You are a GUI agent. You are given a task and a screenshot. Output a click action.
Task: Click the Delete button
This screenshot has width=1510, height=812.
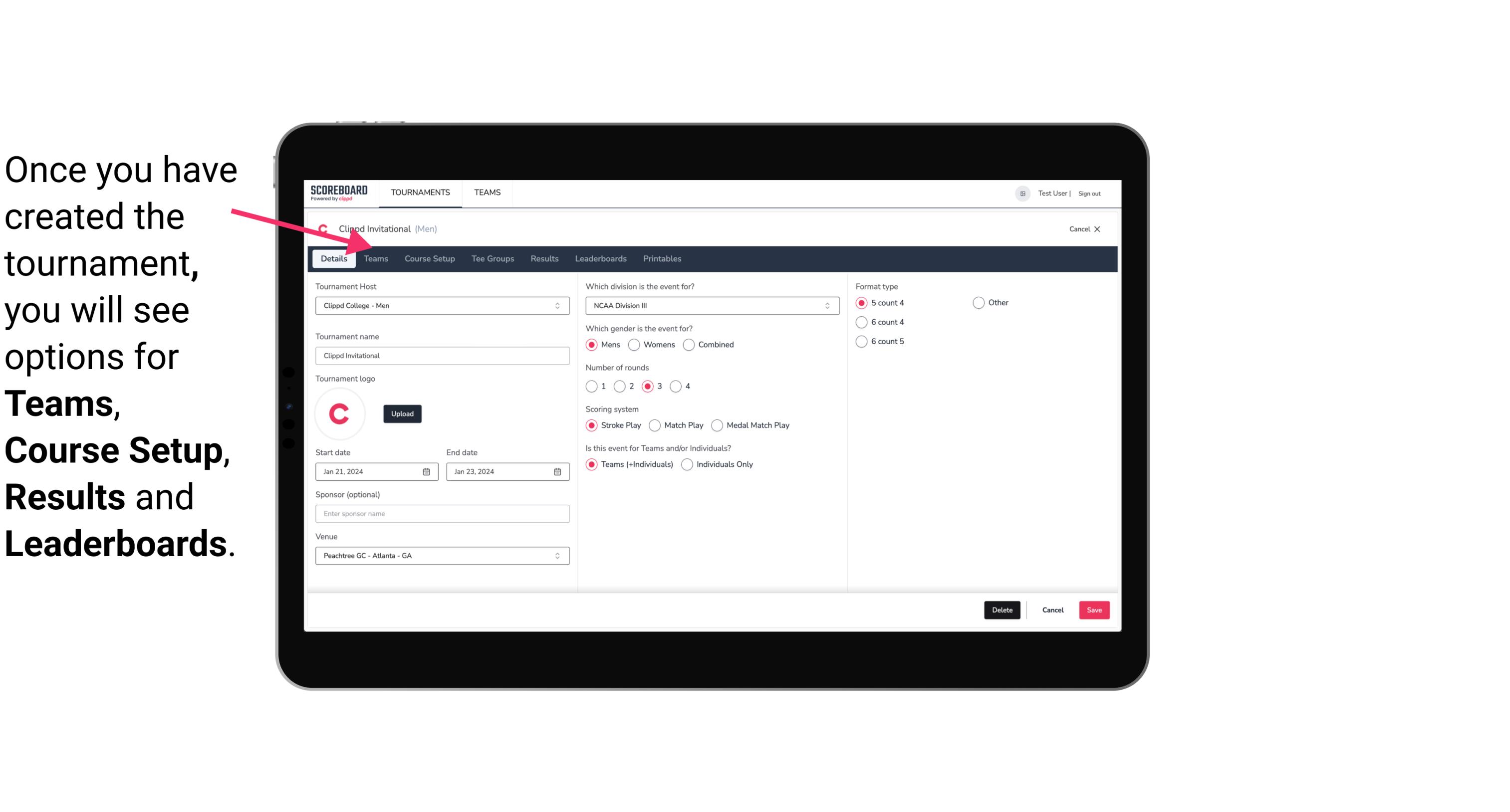pyautogui.click(x=1002, y=609)
